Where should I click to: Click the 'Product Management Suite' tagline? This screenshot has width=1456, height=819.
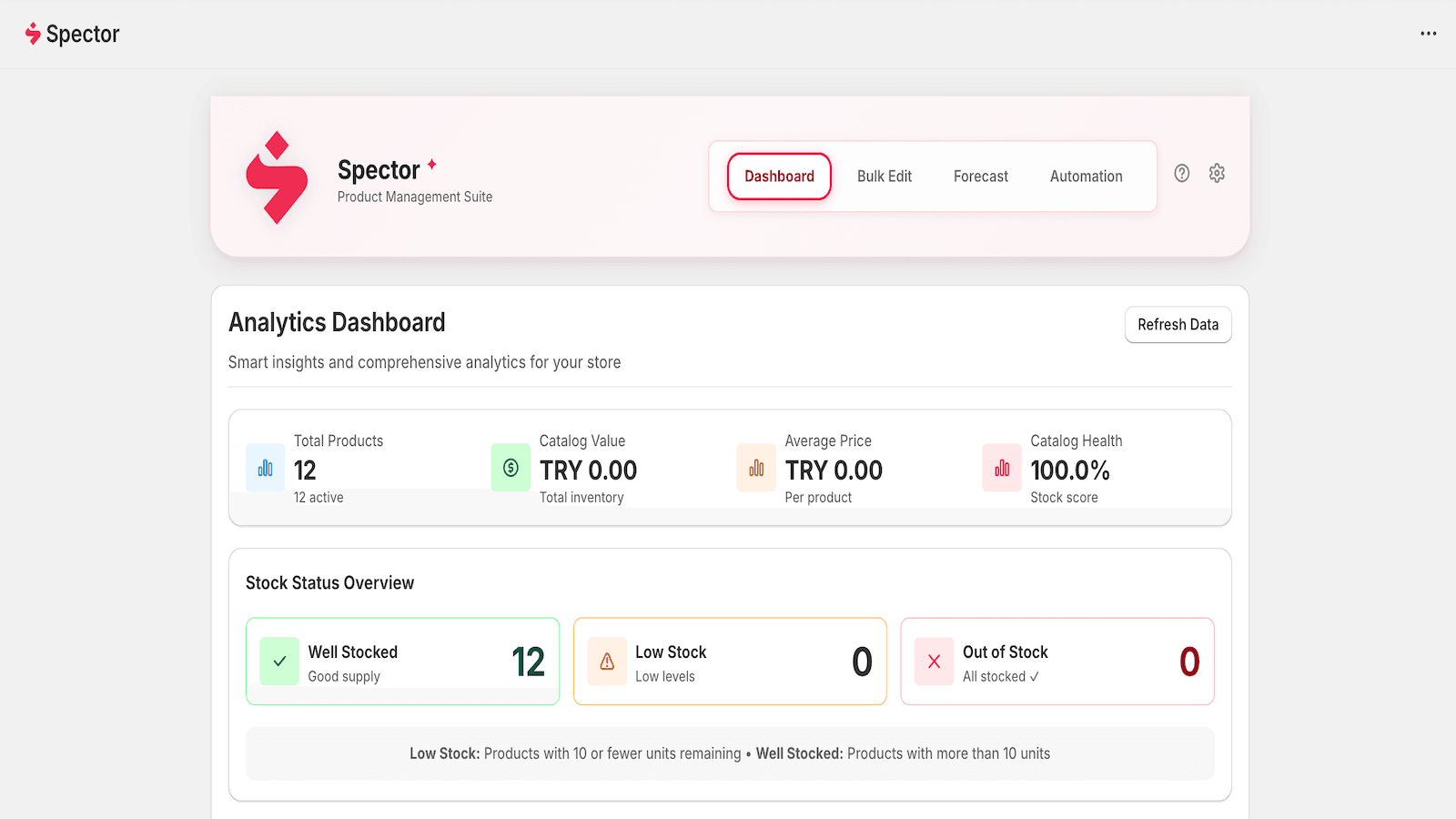(414, 197)
